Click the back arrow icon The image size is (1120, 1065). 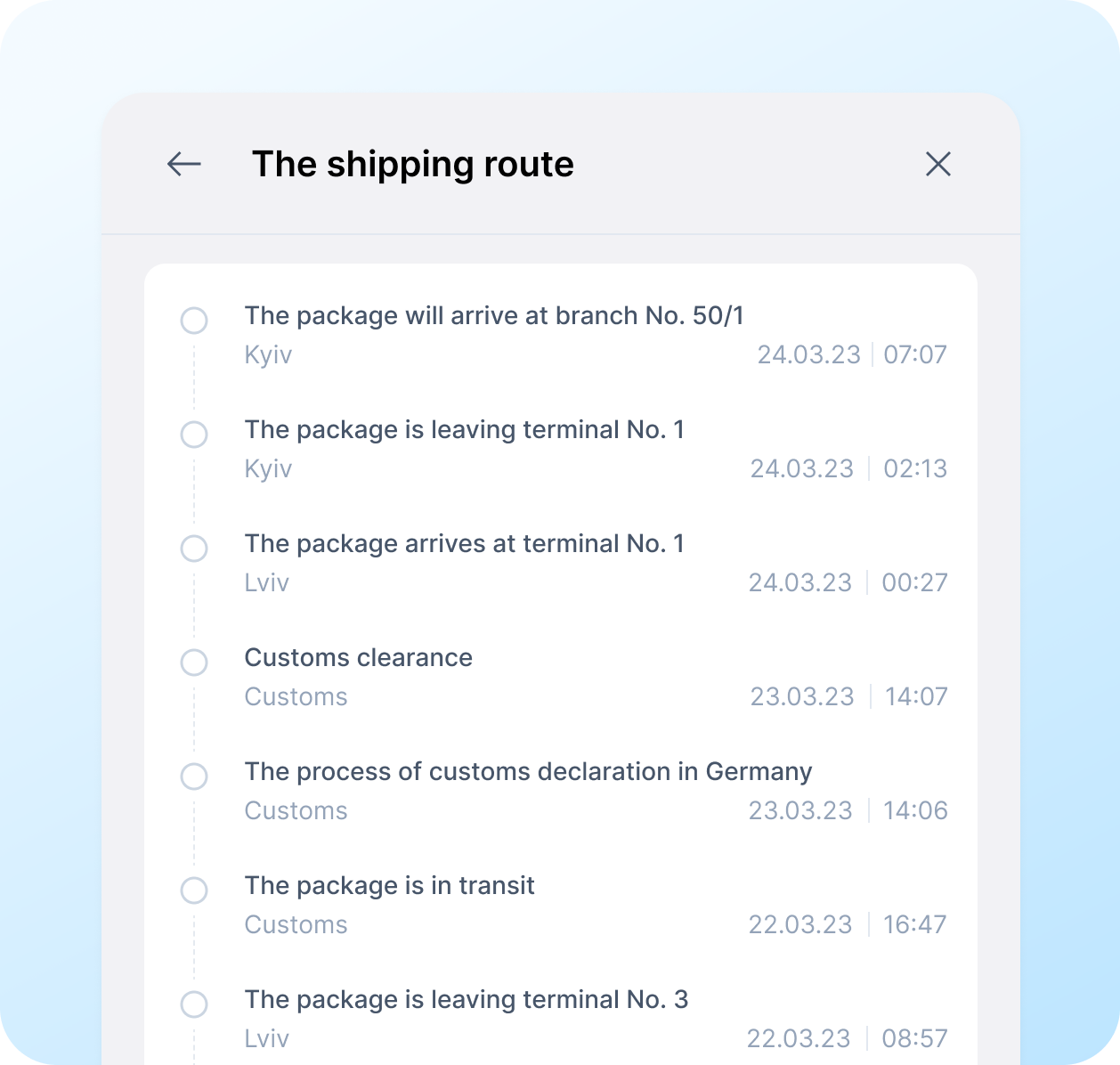[x=184, y=164]
